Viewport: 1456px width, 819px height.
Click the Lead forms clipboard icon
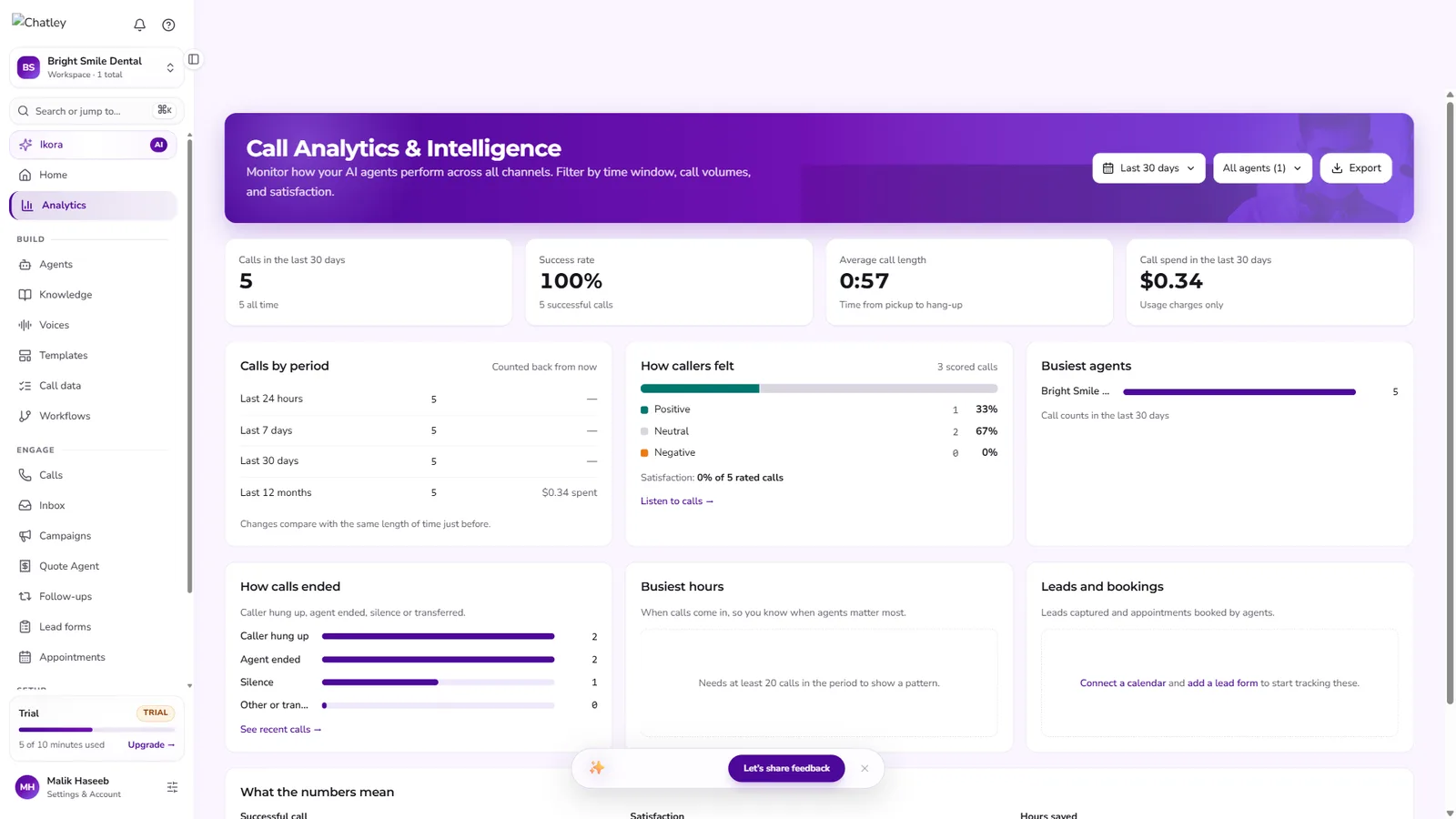click(25, 627)
